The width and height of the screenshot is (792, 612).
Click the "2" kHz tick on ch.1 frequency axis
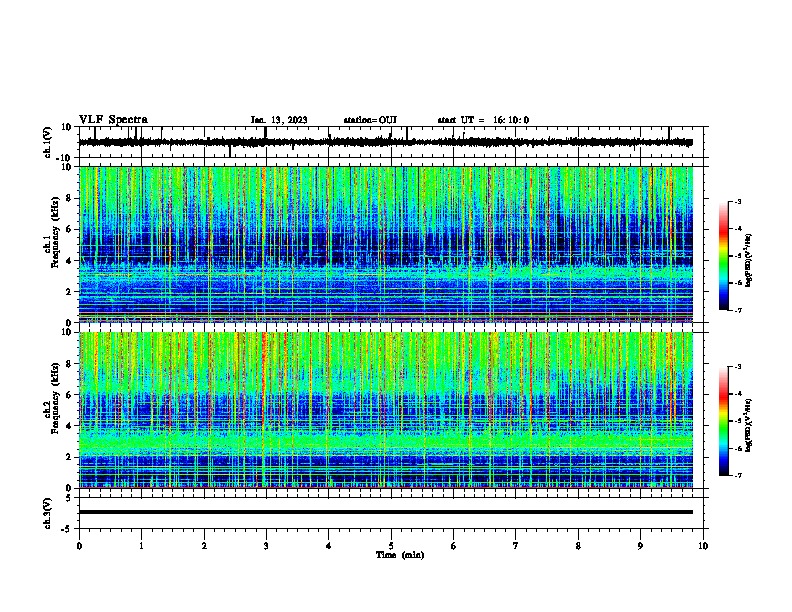click(x=70, y=291)
